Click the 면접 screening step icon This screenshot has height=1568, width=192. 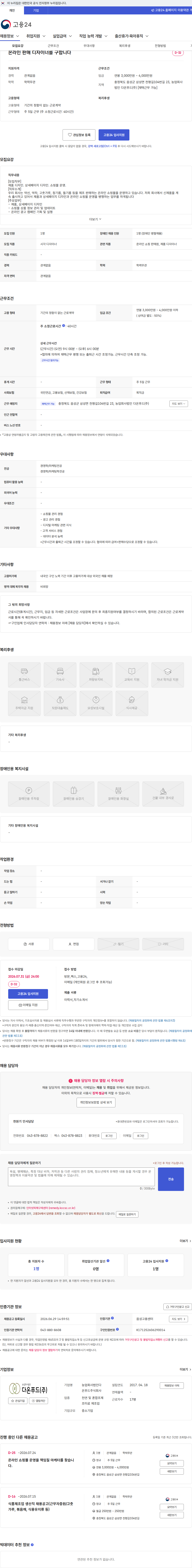(74, 944)
